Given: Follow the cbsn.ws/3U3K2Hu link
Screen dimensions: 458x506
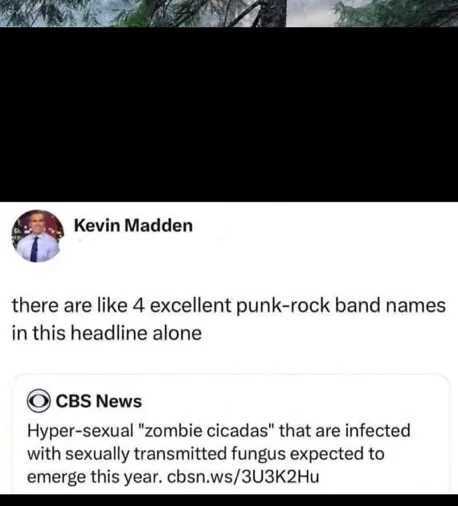Looking at the screenshot, I should [243, 477].
